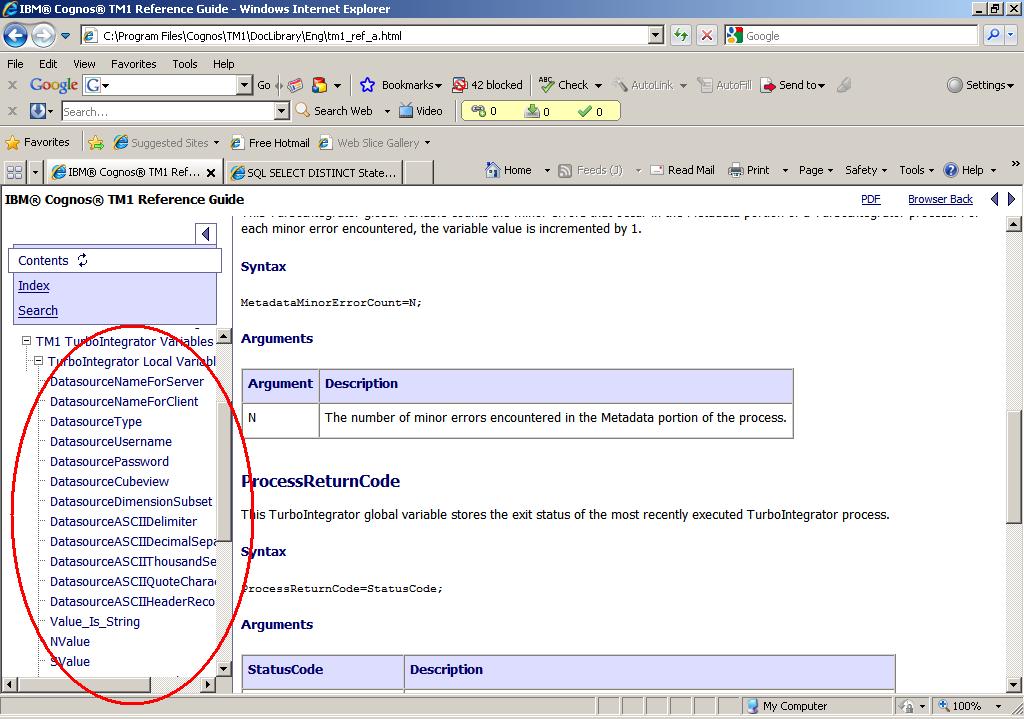
Task: Click the search magnifier beside the Google box
Action: click(x=993, y=35)
